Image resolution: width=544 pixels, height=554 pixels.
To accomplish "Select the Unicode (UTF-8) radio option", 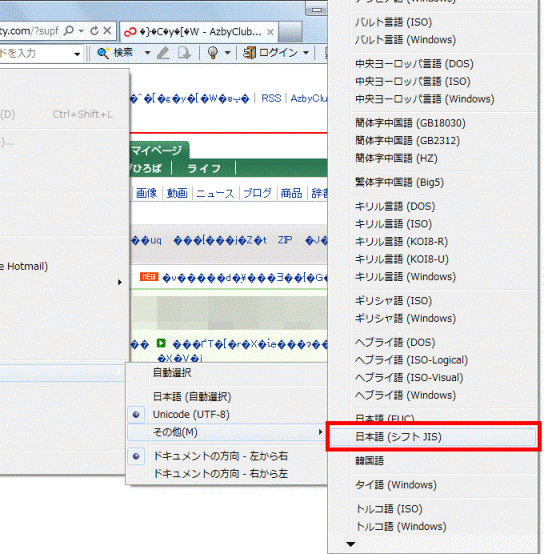I will point(227,414).
